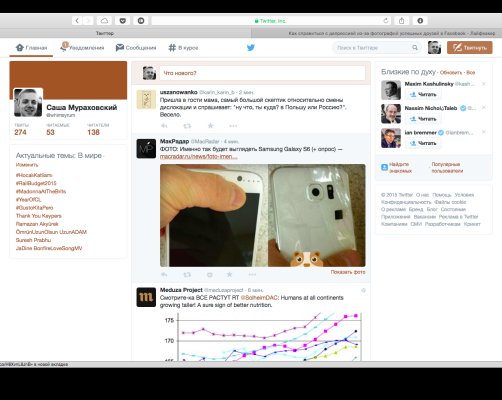Reload page with Safari refresh icon
The height and width of the screenshot is (400, 502).
click(x=386, y=21)
